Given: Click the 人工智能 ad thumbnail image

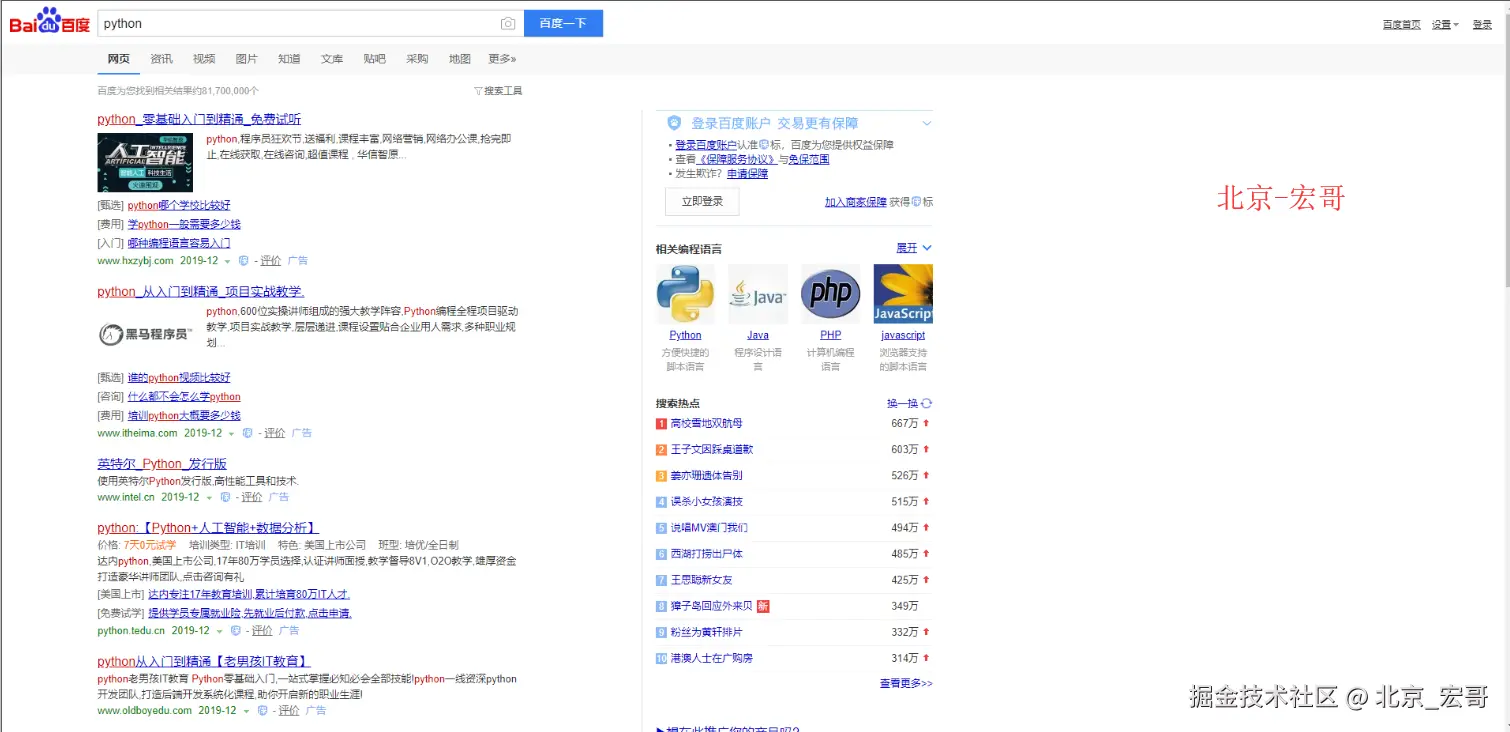Looking at the screenshot, I should (x=145, y=162).
